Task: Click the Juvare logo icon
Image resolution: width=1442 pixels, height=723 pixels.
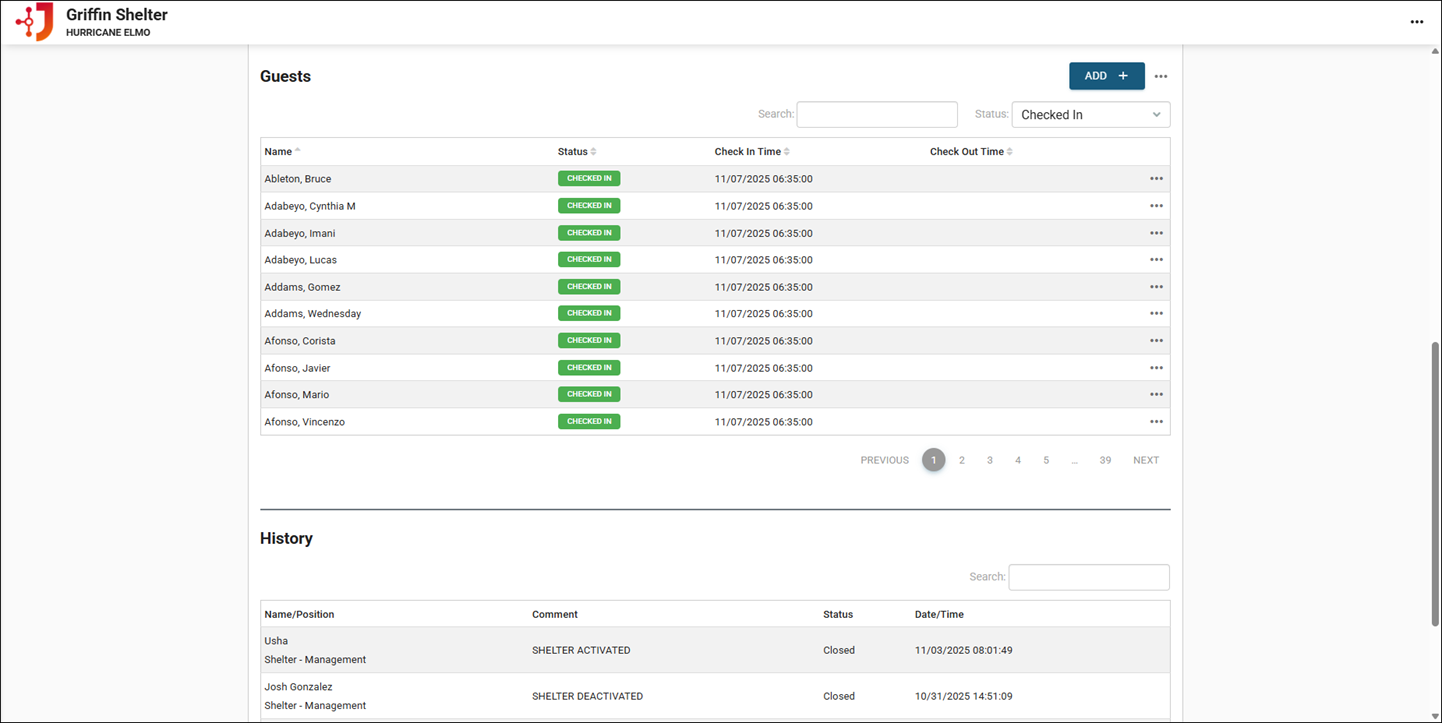Action: [35, 22]
